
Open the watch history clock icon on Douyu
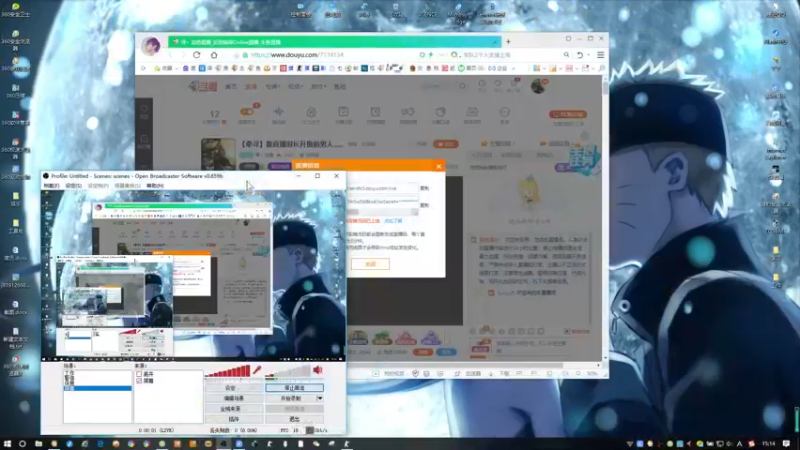482,85
